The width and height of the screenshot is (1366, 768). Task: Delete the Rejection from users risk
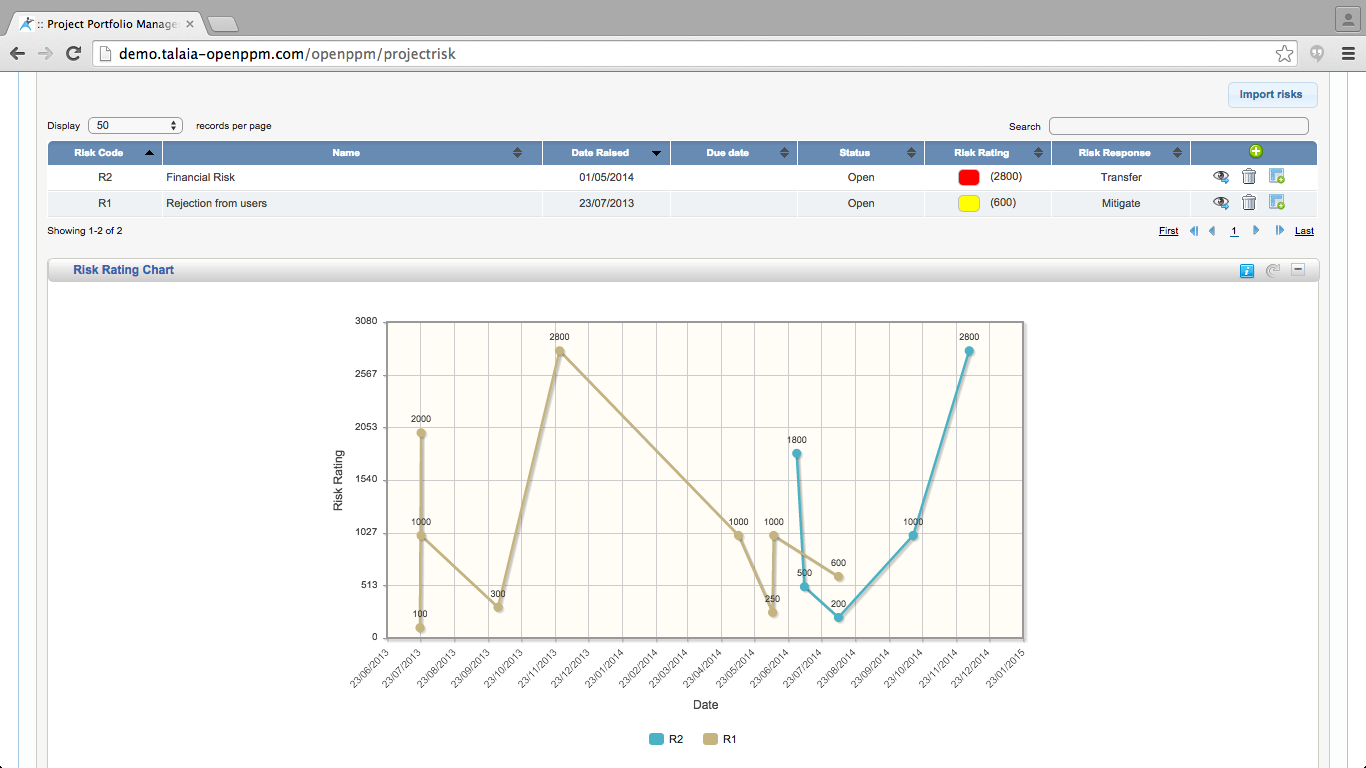point(1248,203)
